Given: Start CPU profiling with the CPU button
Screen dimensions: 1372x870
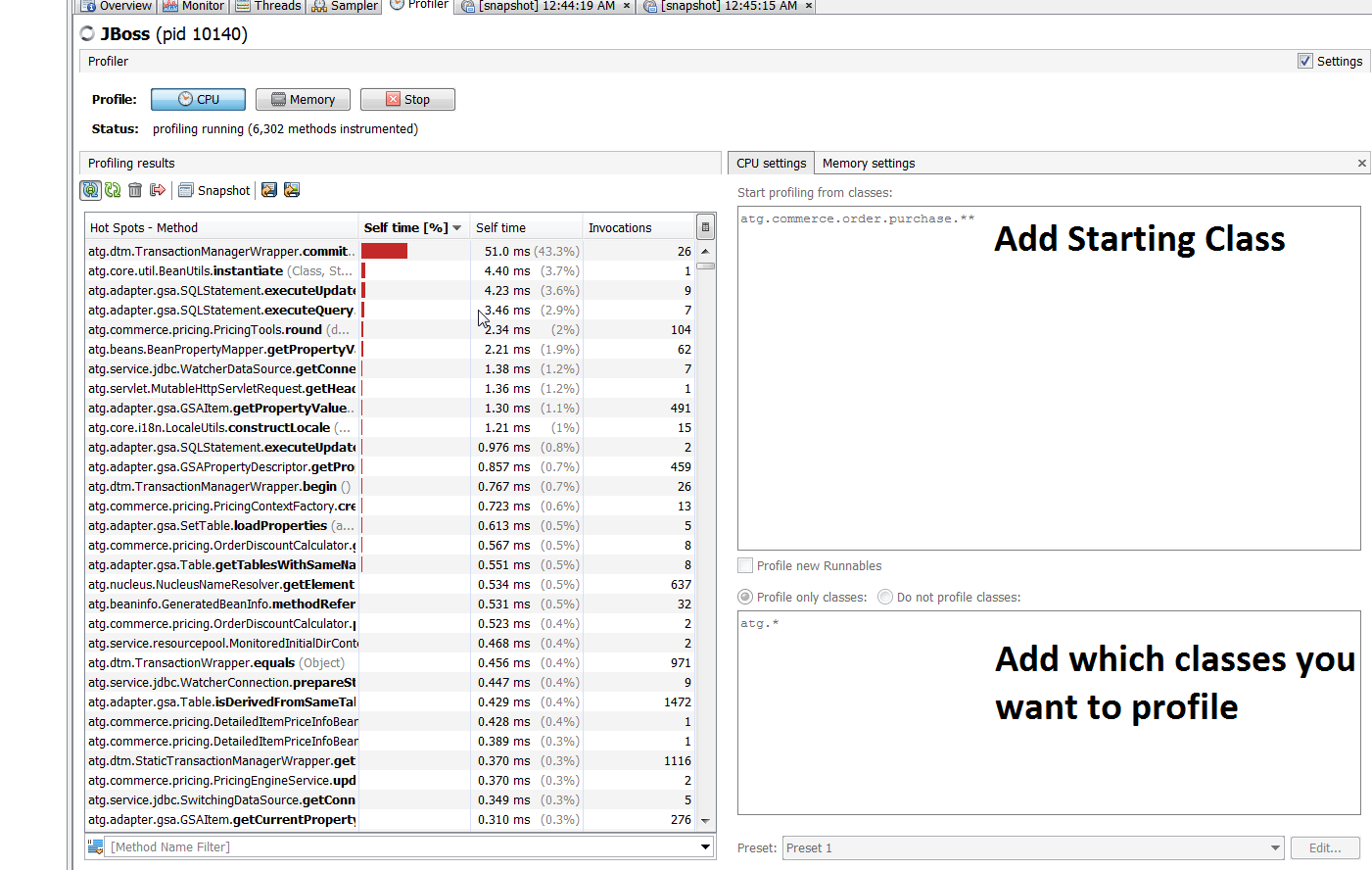Looking at the screenshot, I should (198, 100).
